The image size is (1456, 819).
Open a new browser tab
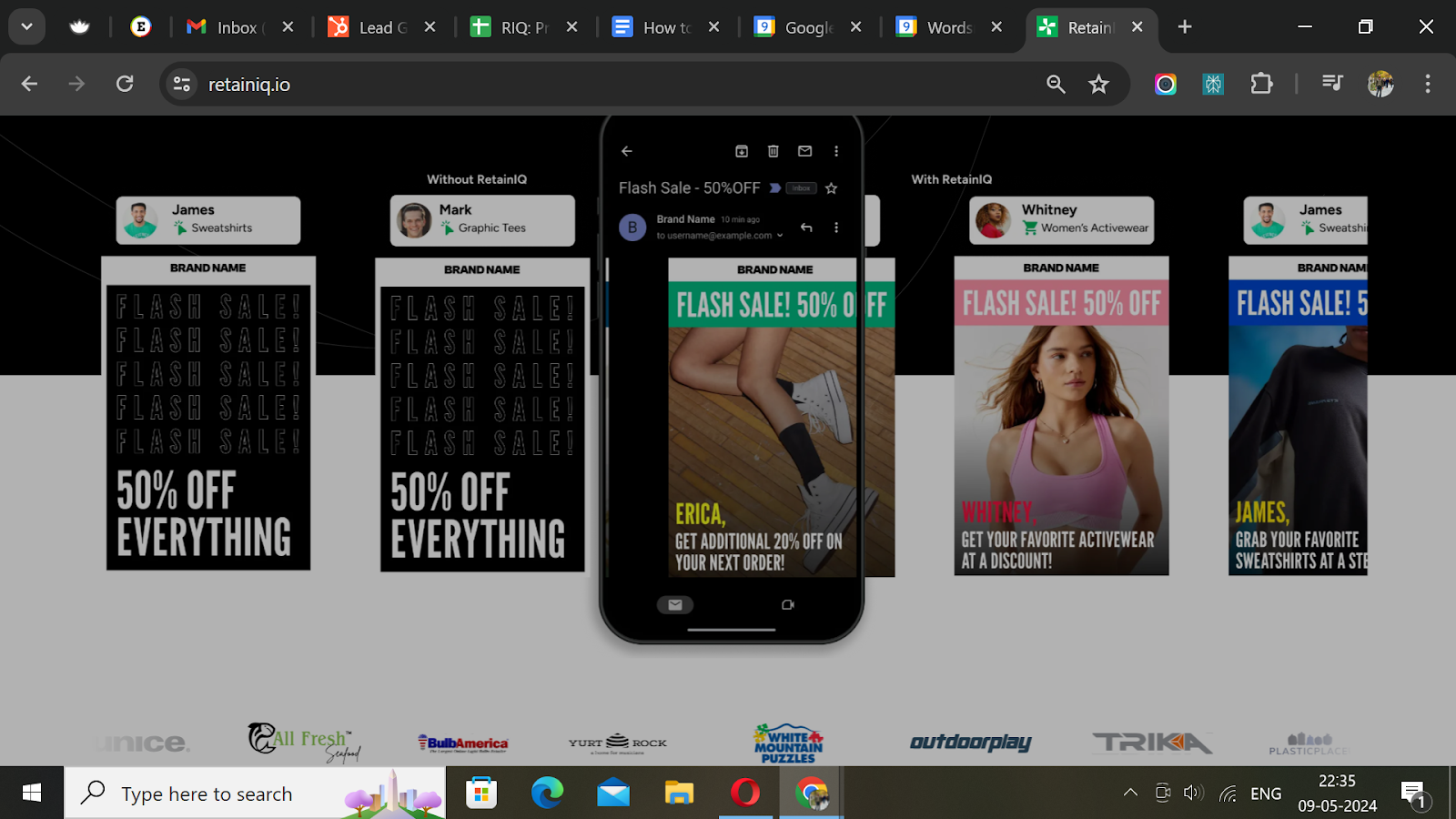click(1185, 27)
